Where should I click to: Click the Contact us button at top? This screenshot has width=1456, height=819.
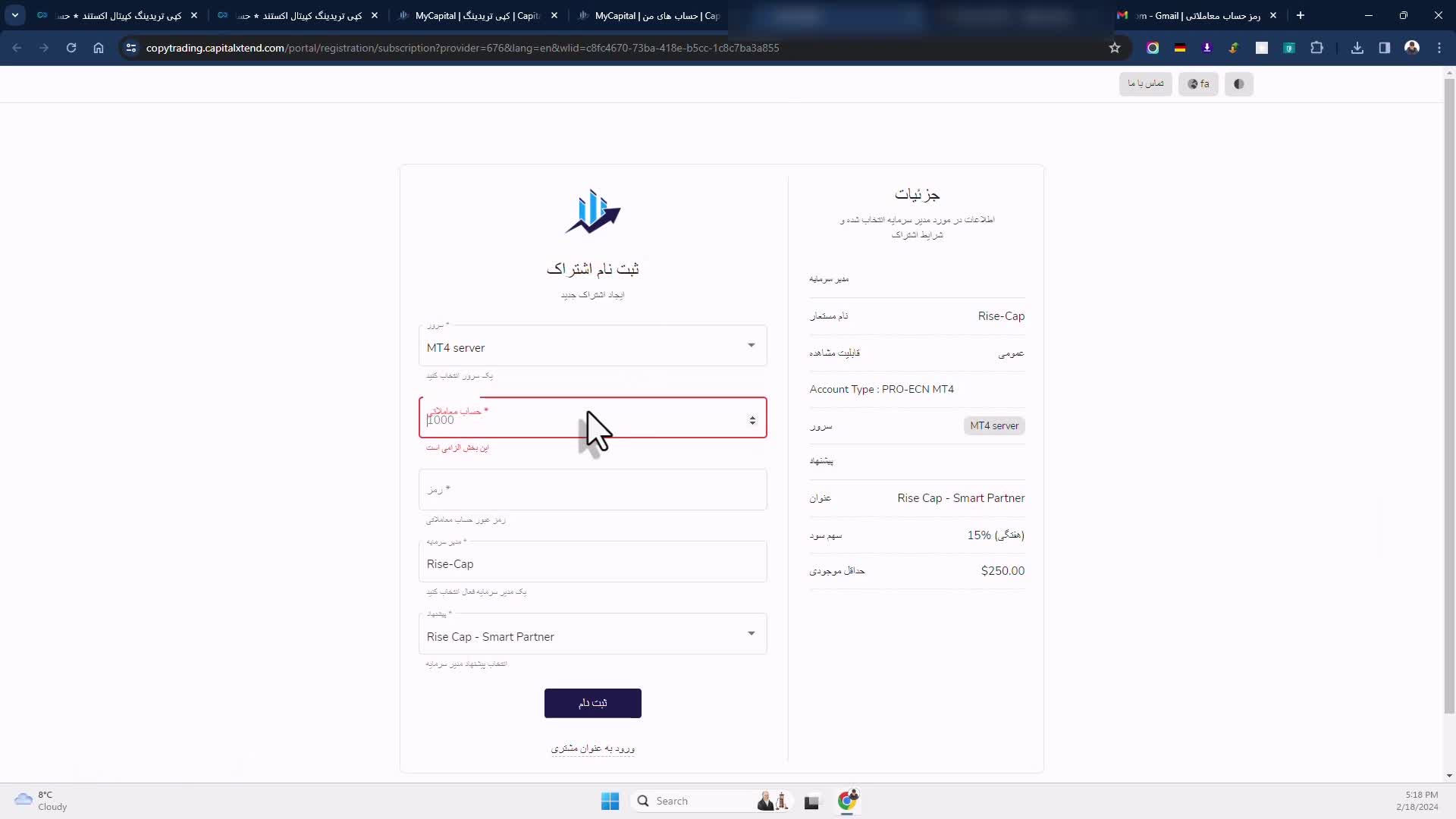(x=1145, y=84)
